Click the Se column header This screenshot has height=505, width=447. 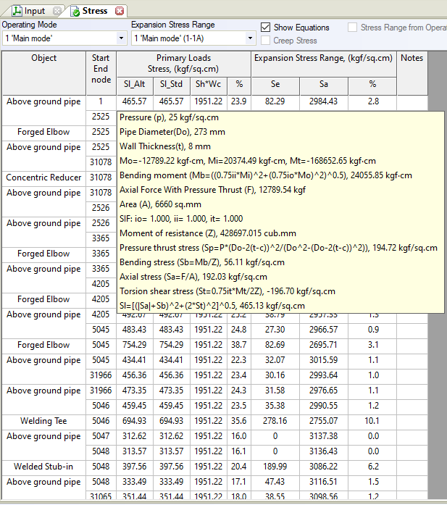coord(275,86)
